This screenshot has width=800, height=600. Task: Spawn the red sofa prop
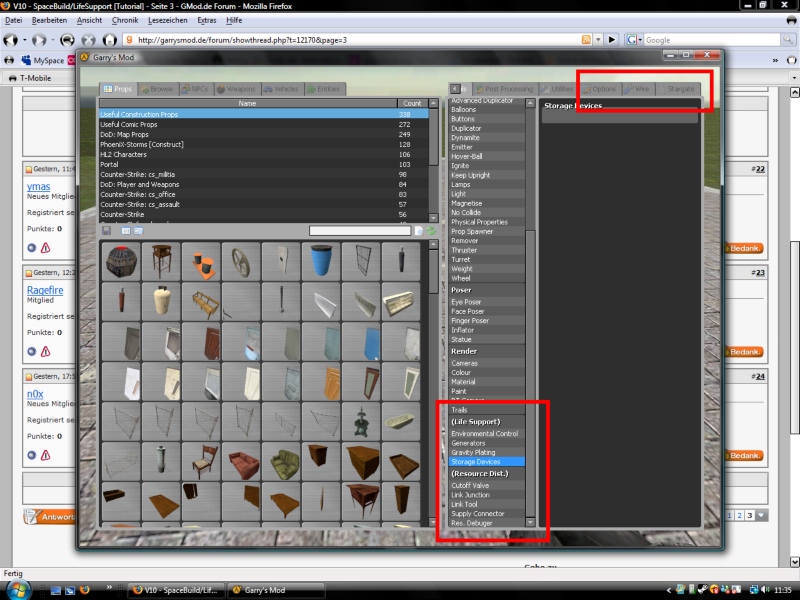241,464
